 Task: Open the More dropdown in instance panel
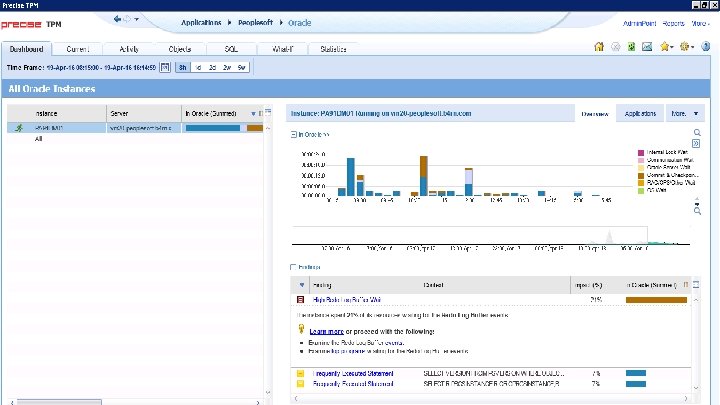click(x=685, y=113)
